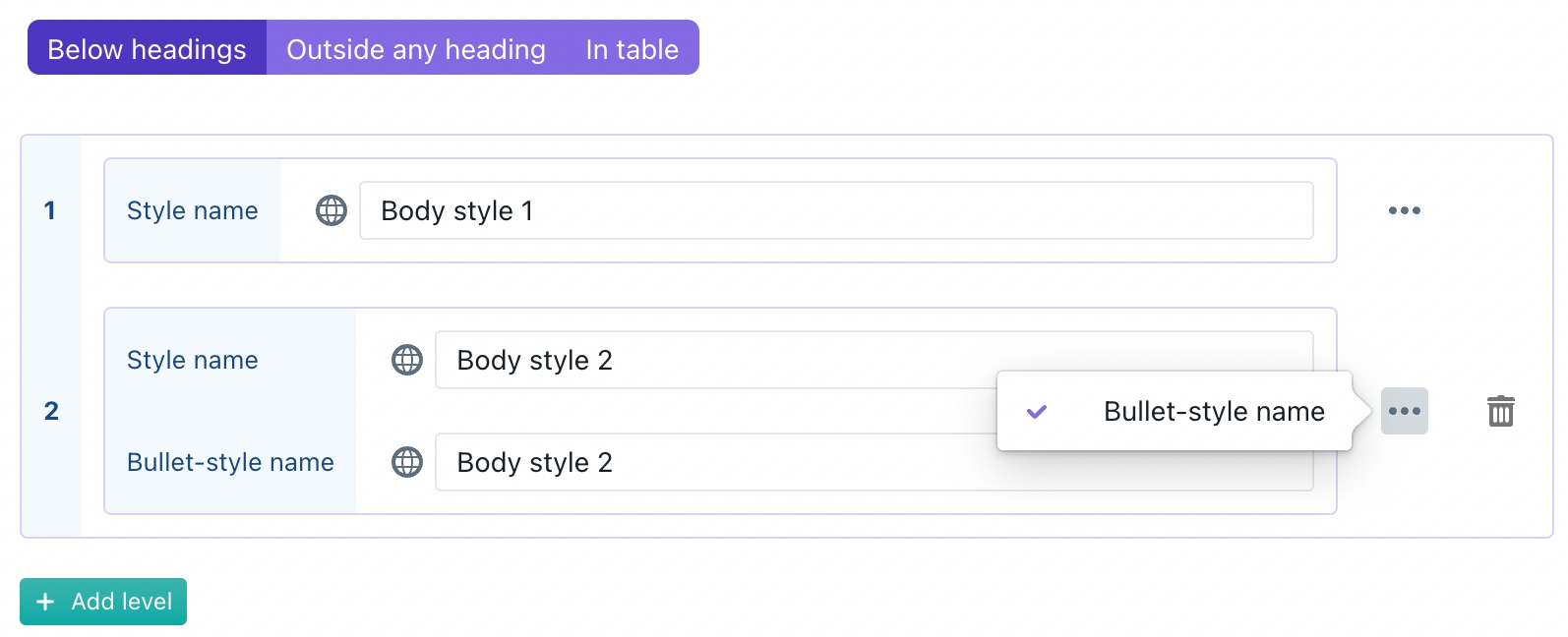The width and height of the screenshot is (1568, 637).
Task: Switch to the Below headings tab
Action: tap(147, 48)
